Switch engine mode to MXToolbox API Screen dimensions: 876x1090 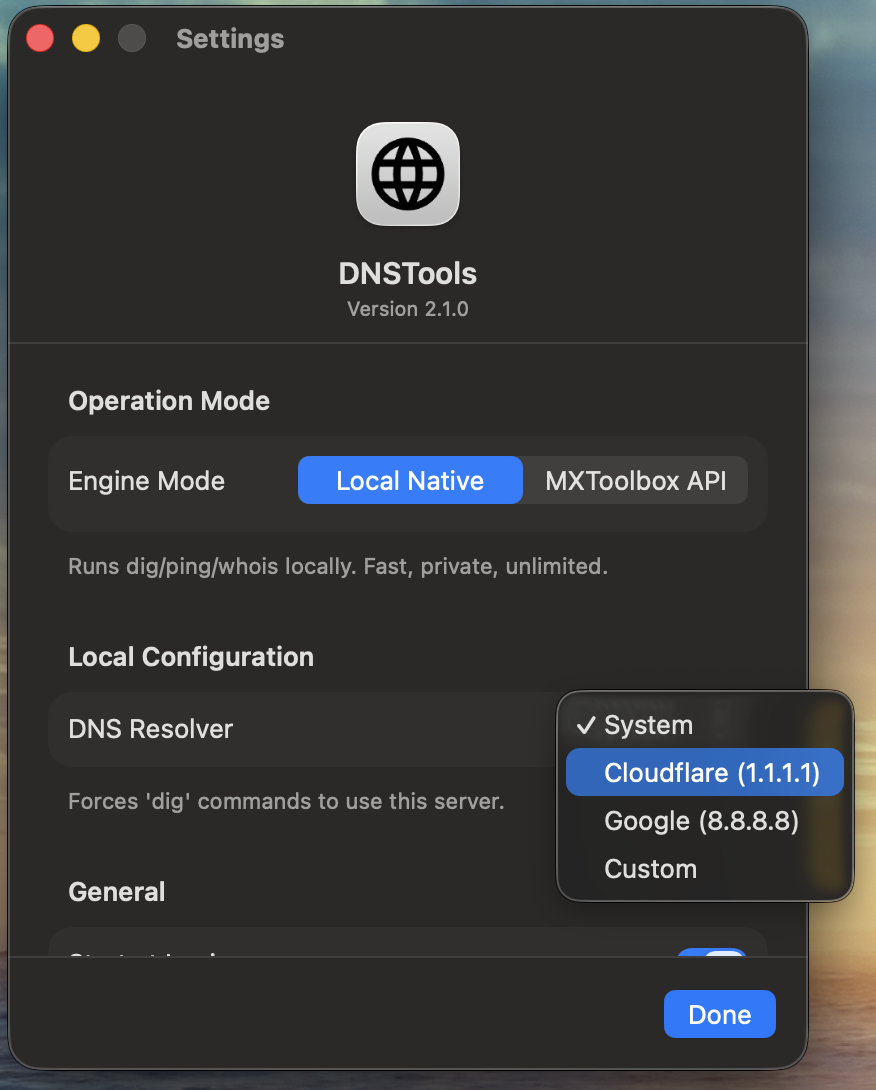coord(635,481)
